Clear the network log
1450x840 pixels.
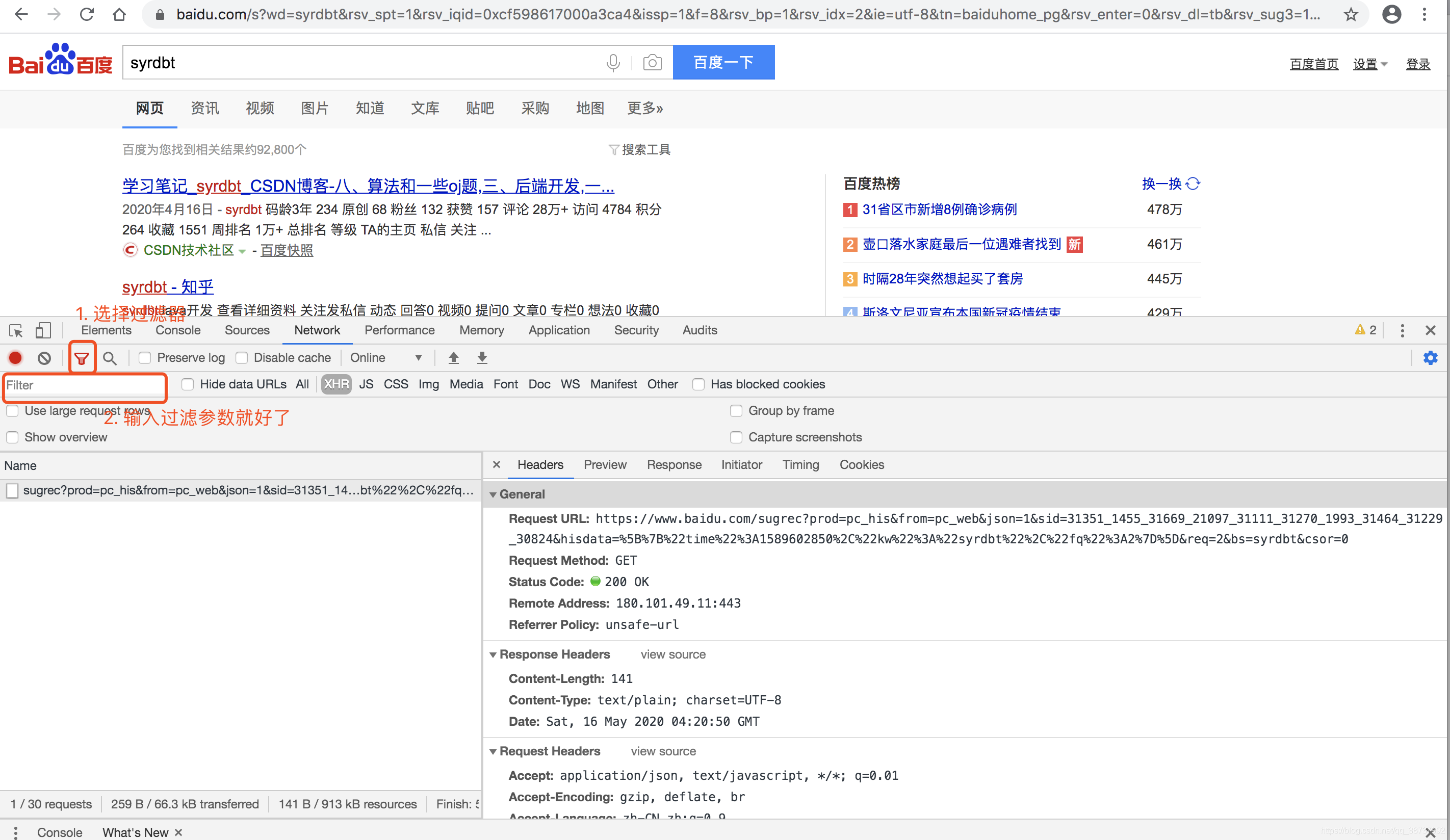(44, 358)
